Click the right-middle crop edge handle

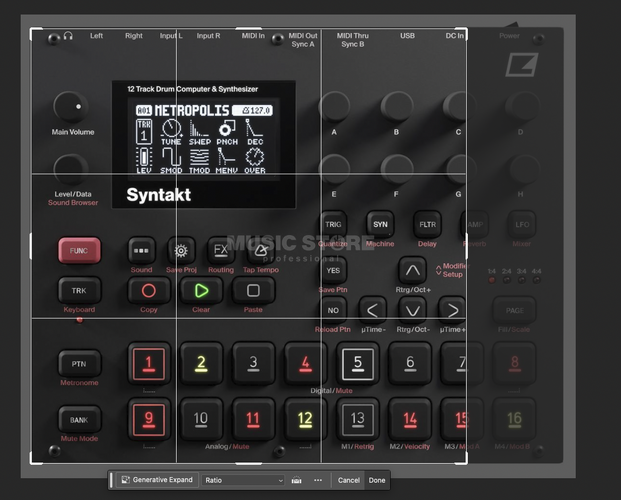[x=467, y=246]
